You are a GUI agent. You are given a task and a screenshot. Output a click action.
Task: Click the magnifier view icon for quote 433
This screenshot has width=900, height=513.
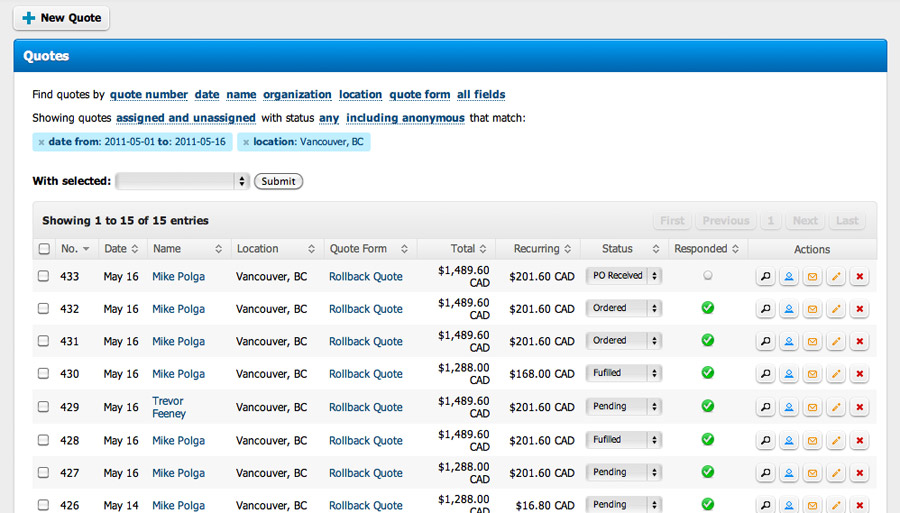(x=765, y=277)
